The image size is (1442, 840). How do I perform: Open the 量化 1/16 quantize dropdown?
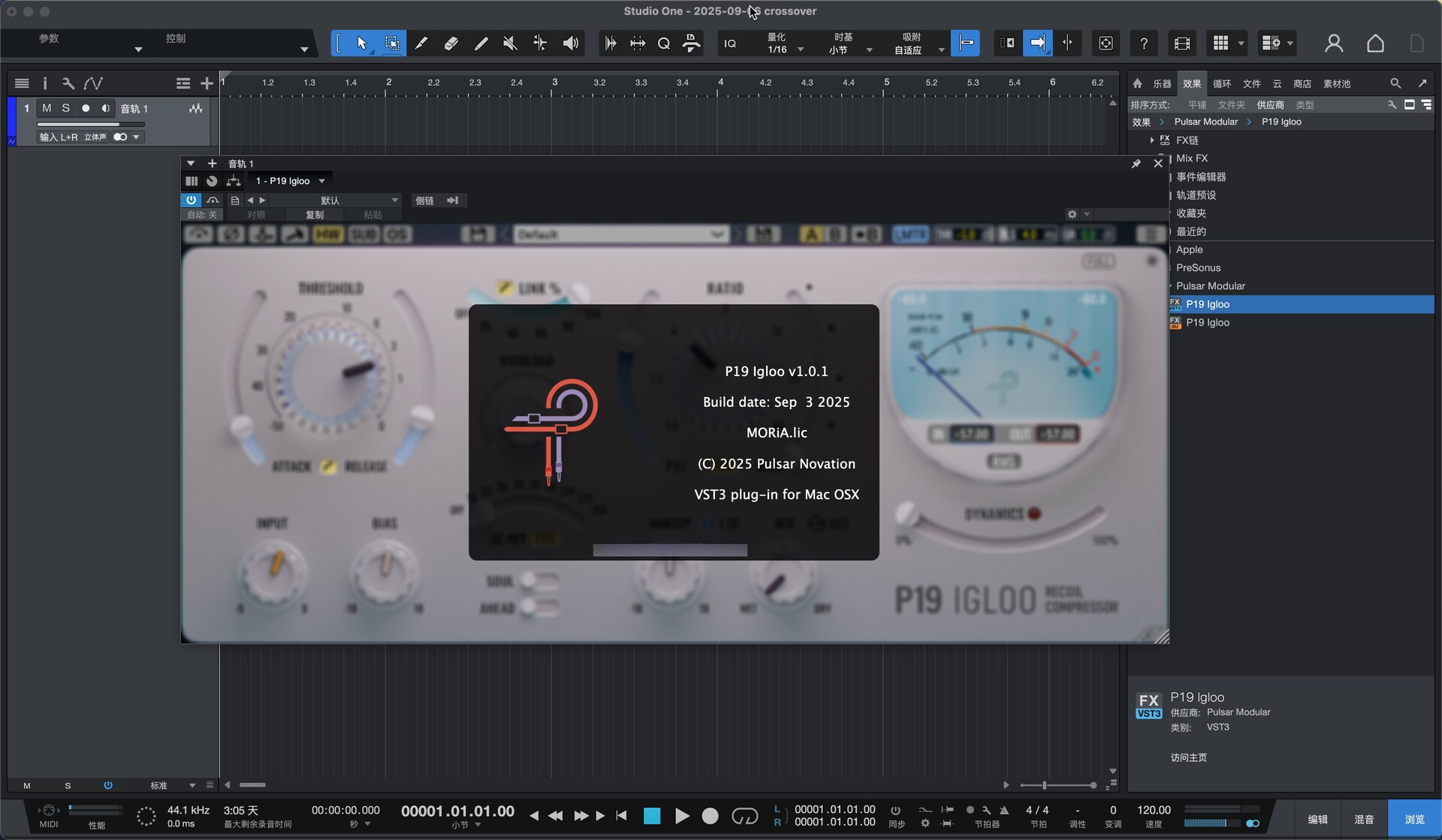(783, 43)
